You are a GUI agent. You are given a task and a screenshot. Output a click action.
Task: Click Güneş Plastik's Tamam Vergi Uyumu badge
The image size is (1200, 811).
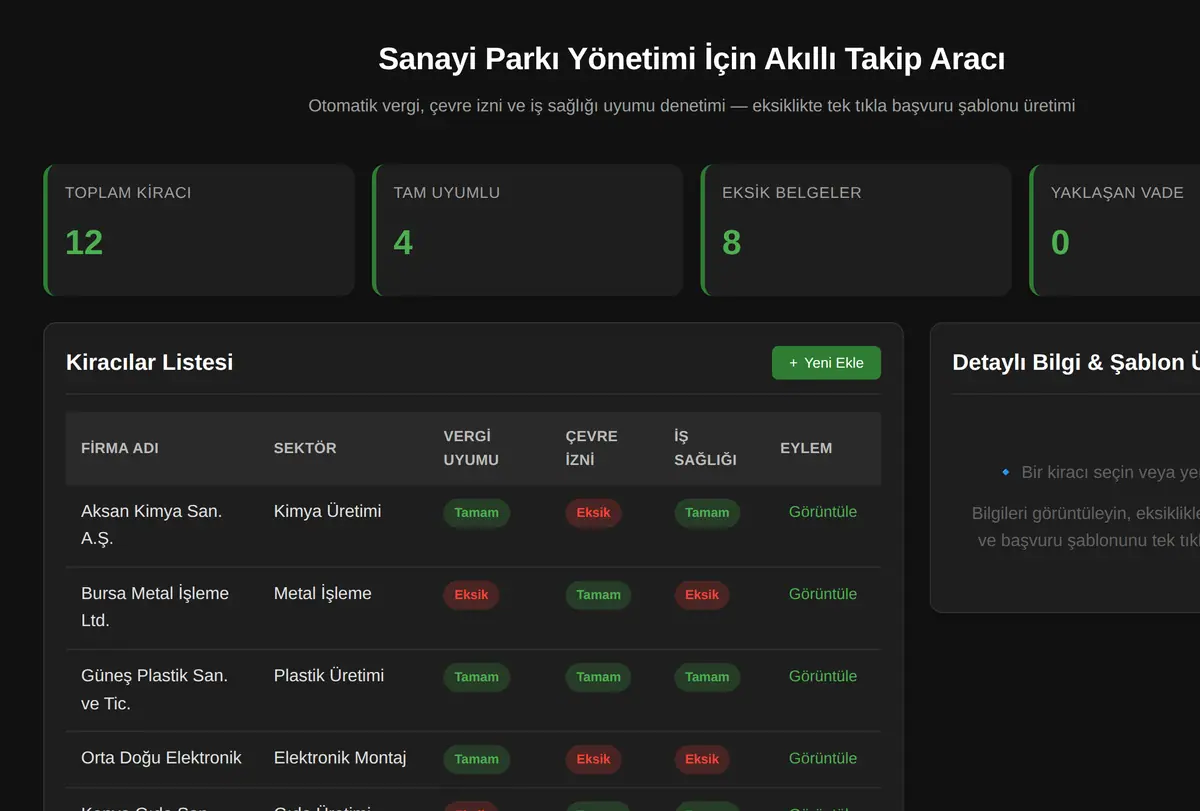click(x=476, y=677)
